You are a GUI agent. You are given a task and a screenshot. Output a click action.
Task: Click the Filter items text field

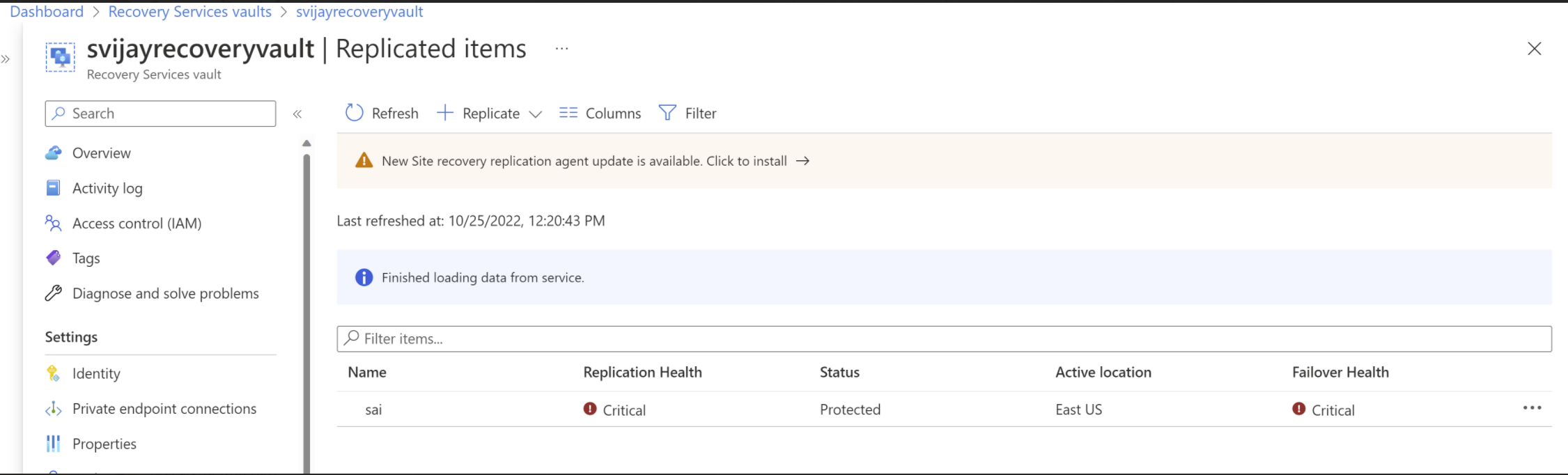[x=944, y=338]
